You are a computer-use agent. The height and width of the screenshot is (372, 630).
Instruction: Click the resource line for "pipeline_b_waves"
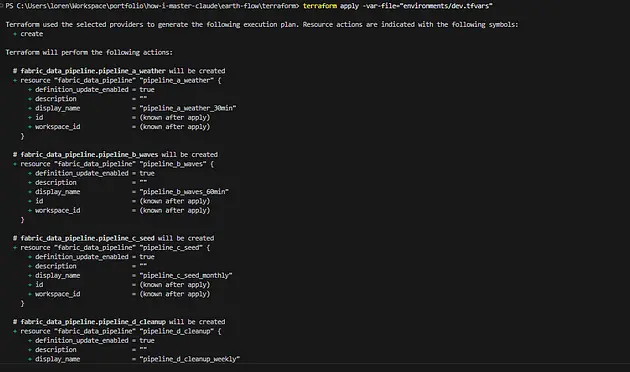point(113,164)
